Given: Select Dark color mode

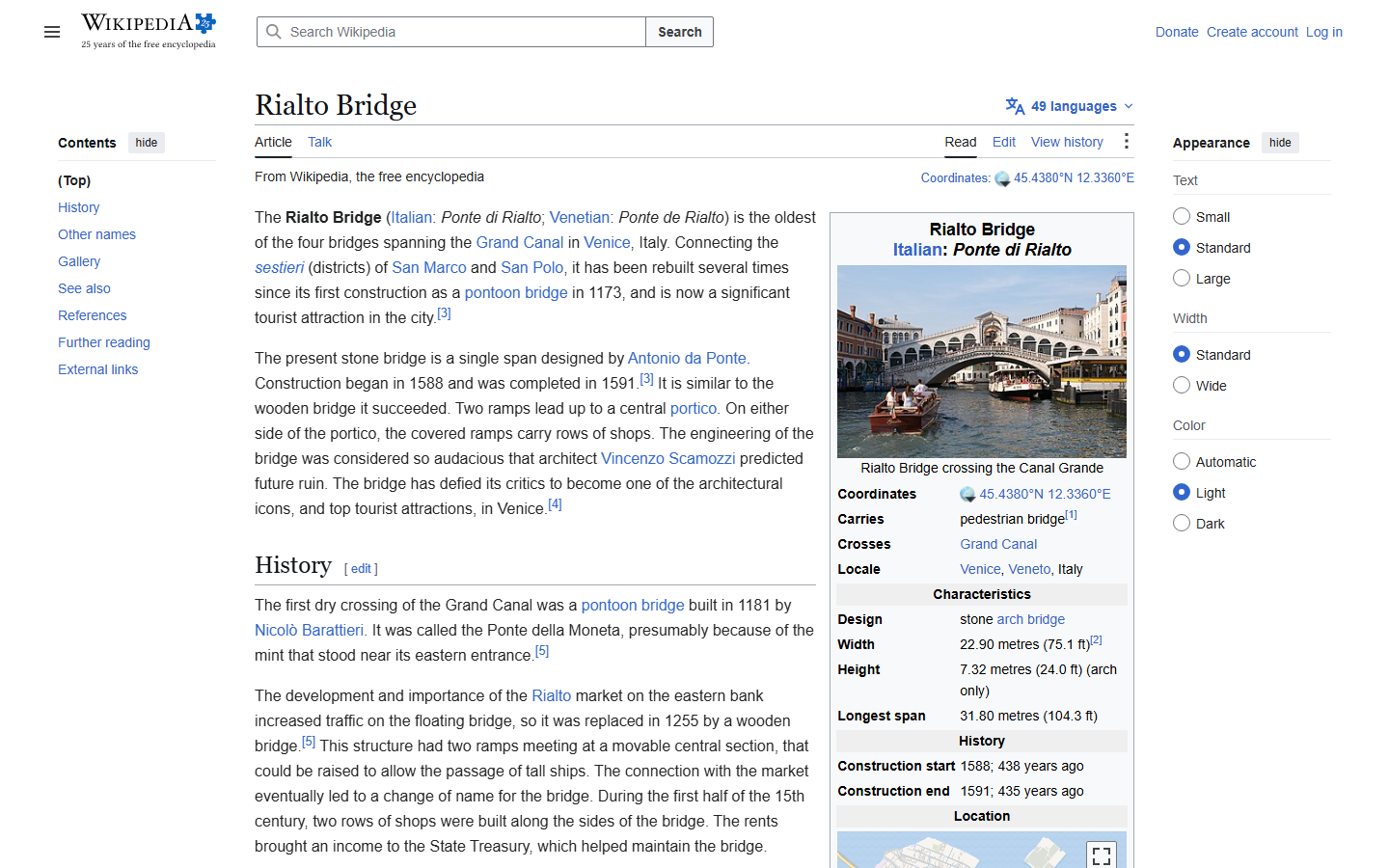Looking at the screenshot, I should (1182, 523).
